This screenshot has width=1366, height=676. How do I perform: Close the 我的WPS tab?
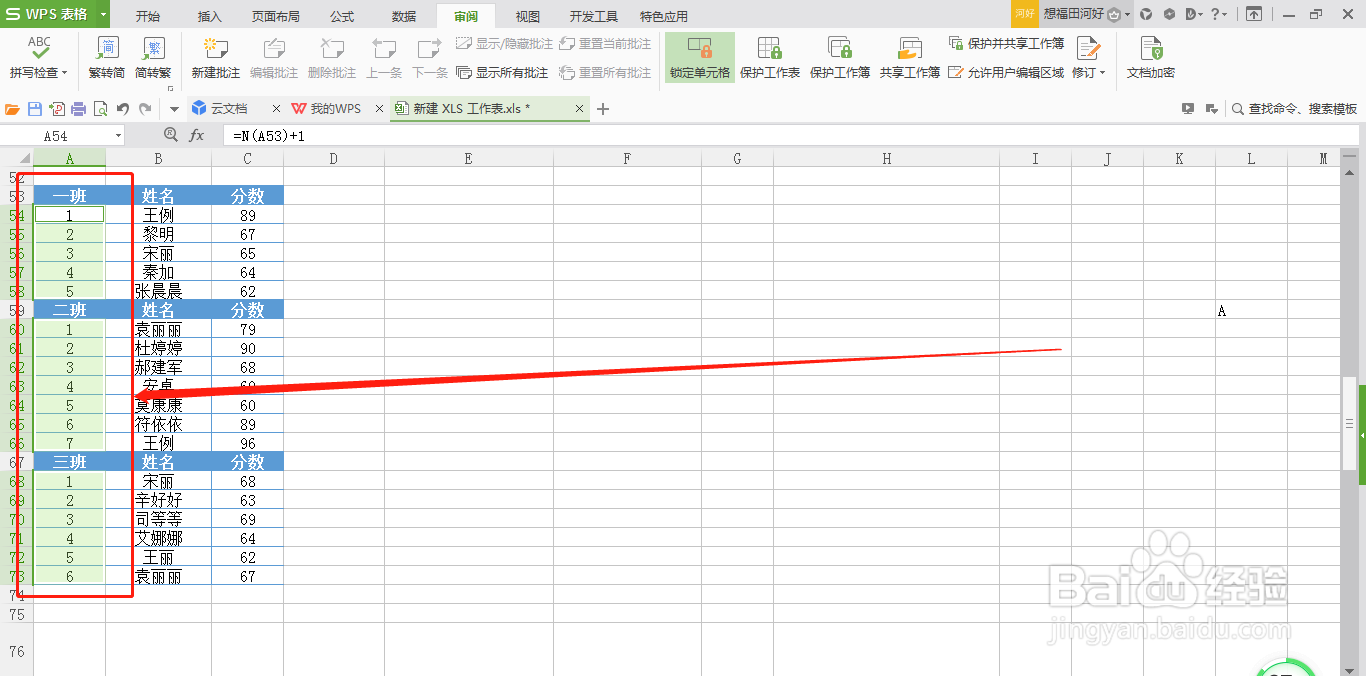378,109
